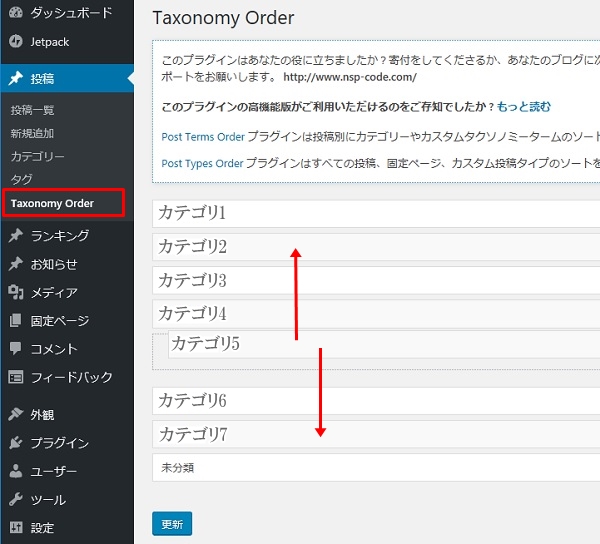The image size is (600, 544).
Task: Click the 外観 paintbrush icon
Action: click(x=16, y=414)
